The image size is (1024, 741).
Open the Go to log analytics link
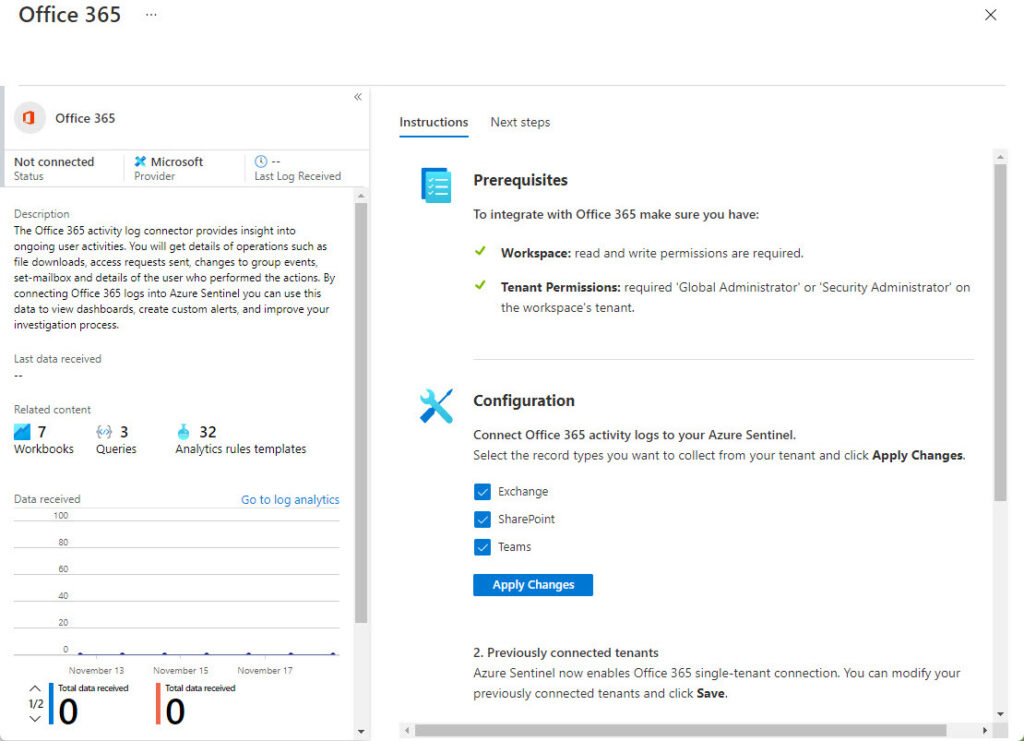[x=290, y=499]
